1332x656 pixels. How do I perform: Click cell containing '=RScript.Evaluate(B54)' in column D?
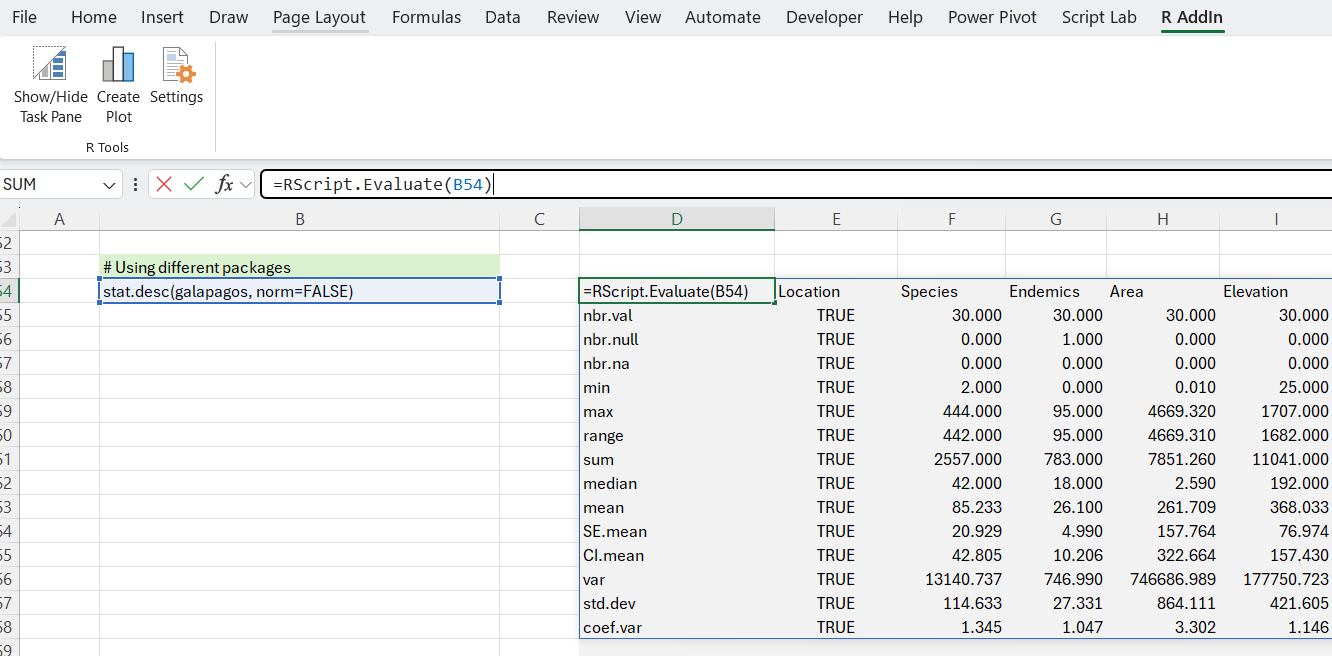tap(677, 291)
